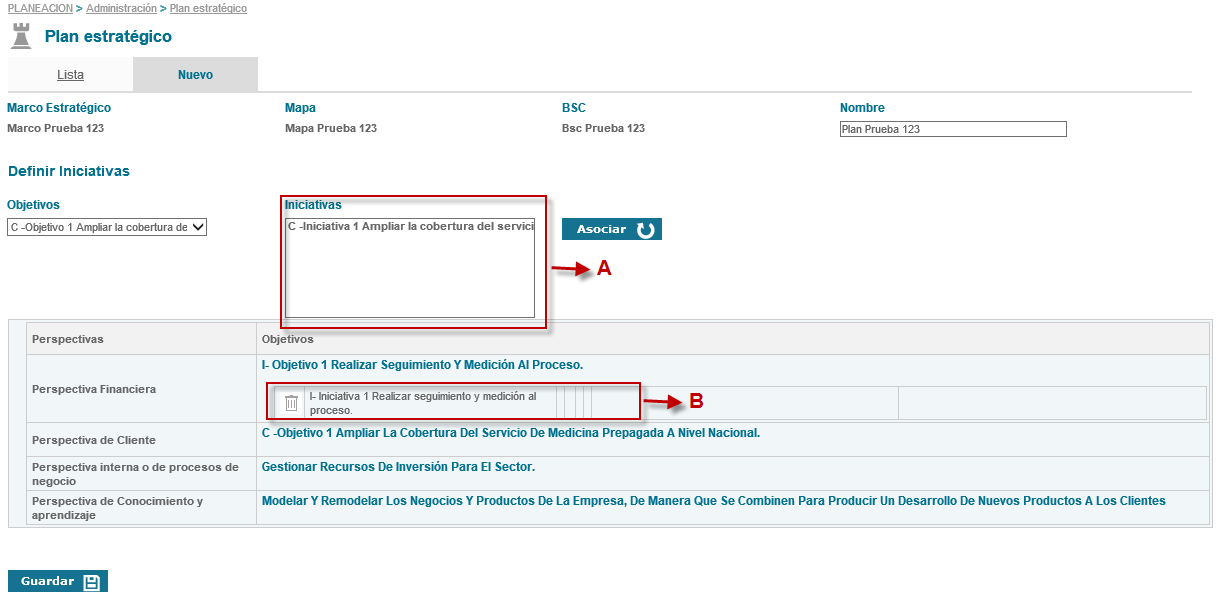Screen dimensions: 1232x599
Task: Click the rook icon next to the page title
Action: tap(21, 37)
